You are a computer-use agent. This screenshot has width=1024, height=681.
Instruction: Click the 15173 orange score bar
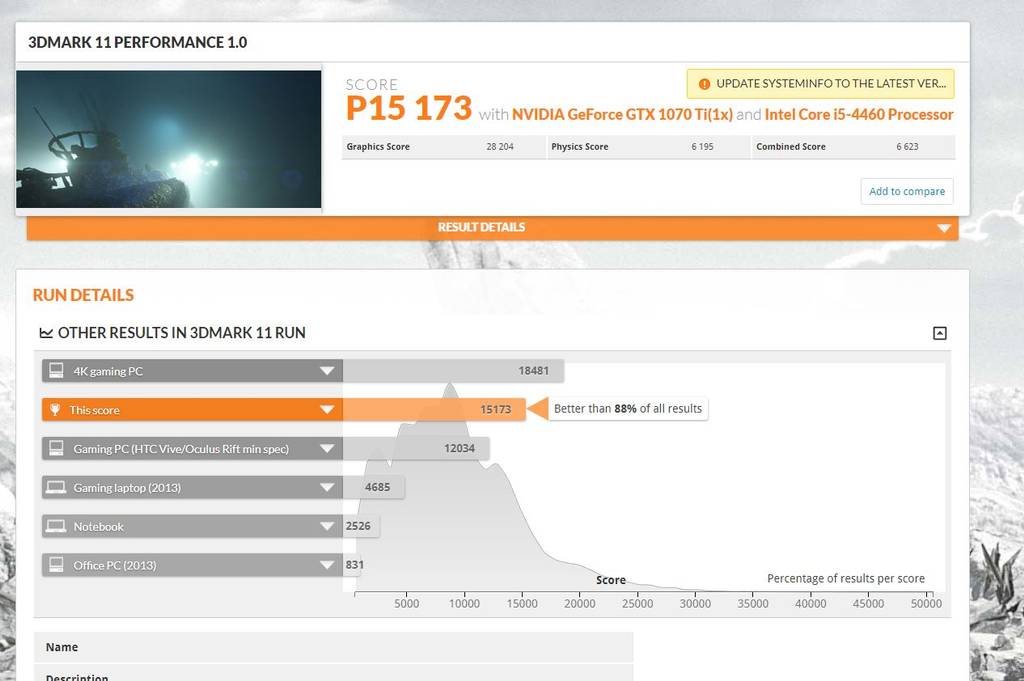pos(434,409)
